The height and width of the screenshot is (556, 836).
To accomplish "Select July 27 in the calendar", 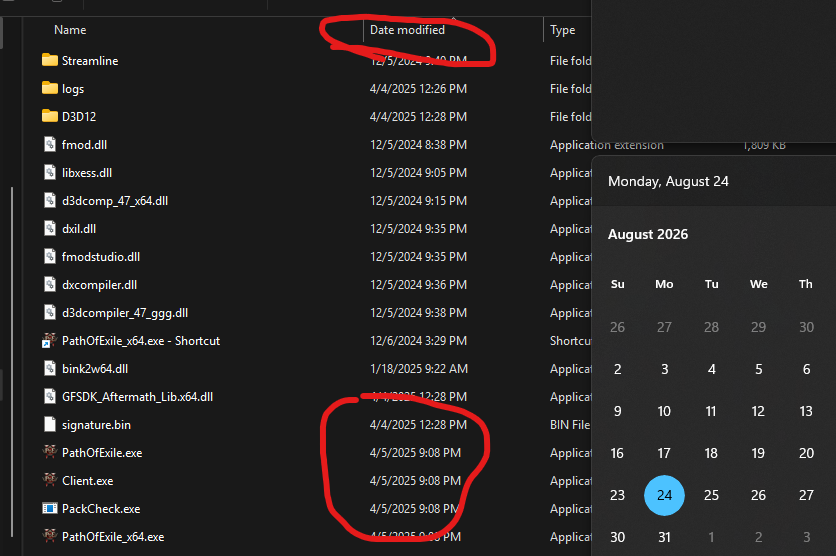I will coord(664,327).
